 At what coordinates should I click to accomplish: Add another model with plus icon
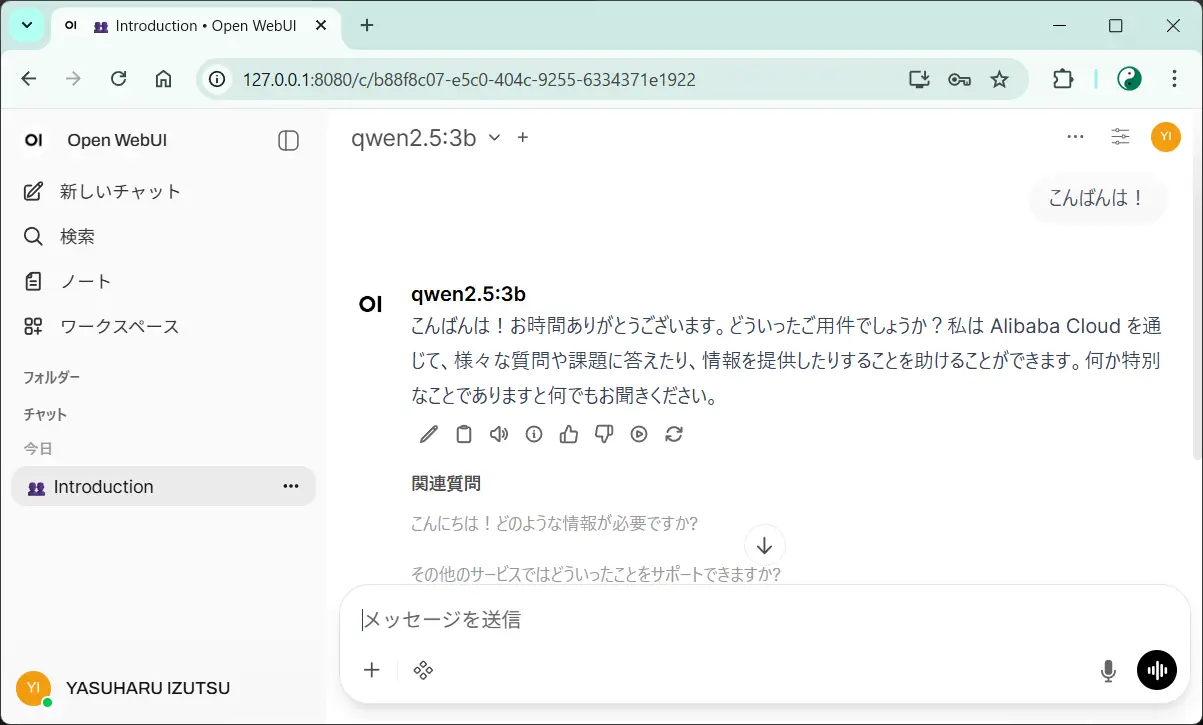(x=522, y=138)
